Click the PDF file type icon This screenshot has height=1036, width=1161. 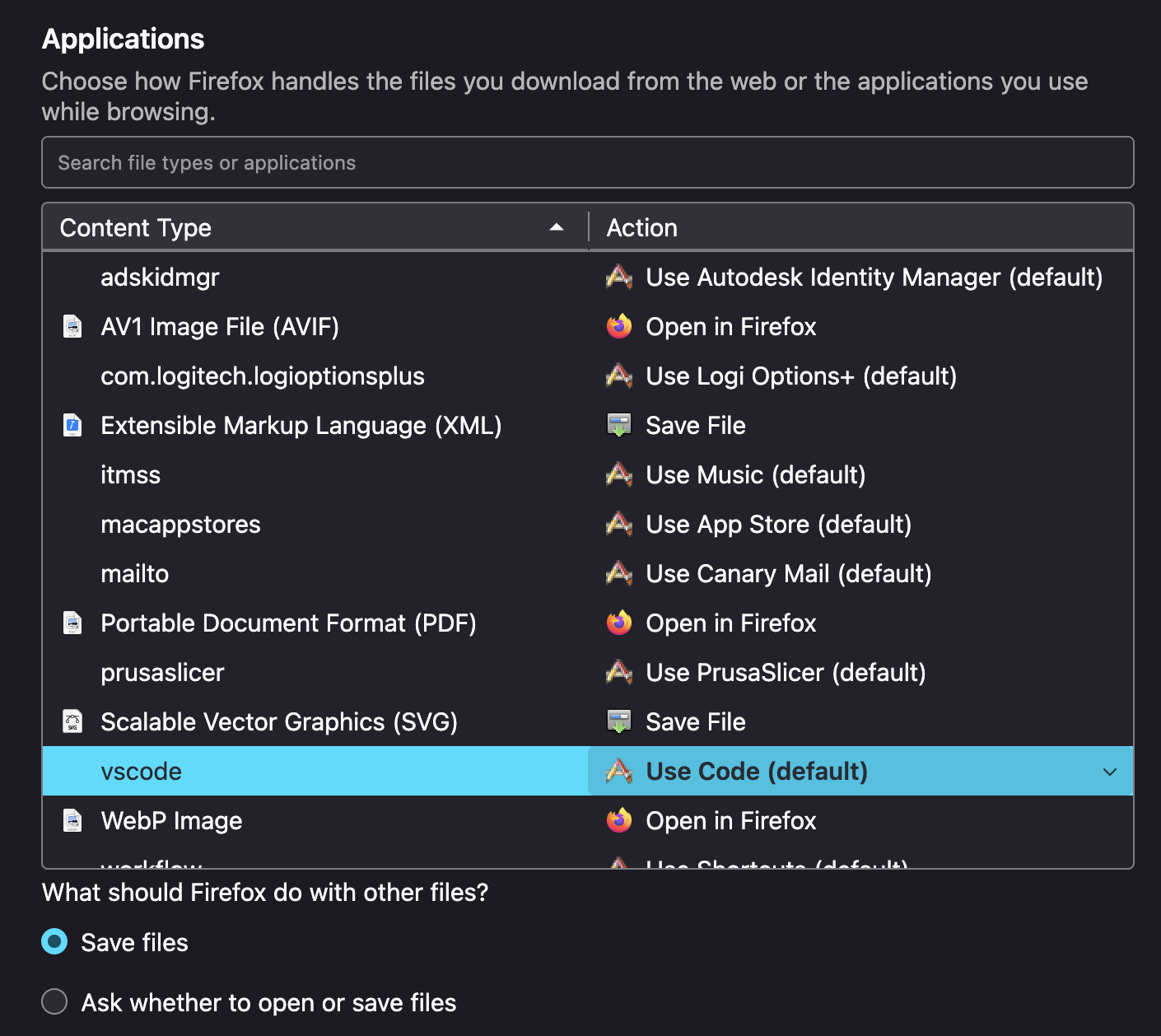[x=72, y=623]
